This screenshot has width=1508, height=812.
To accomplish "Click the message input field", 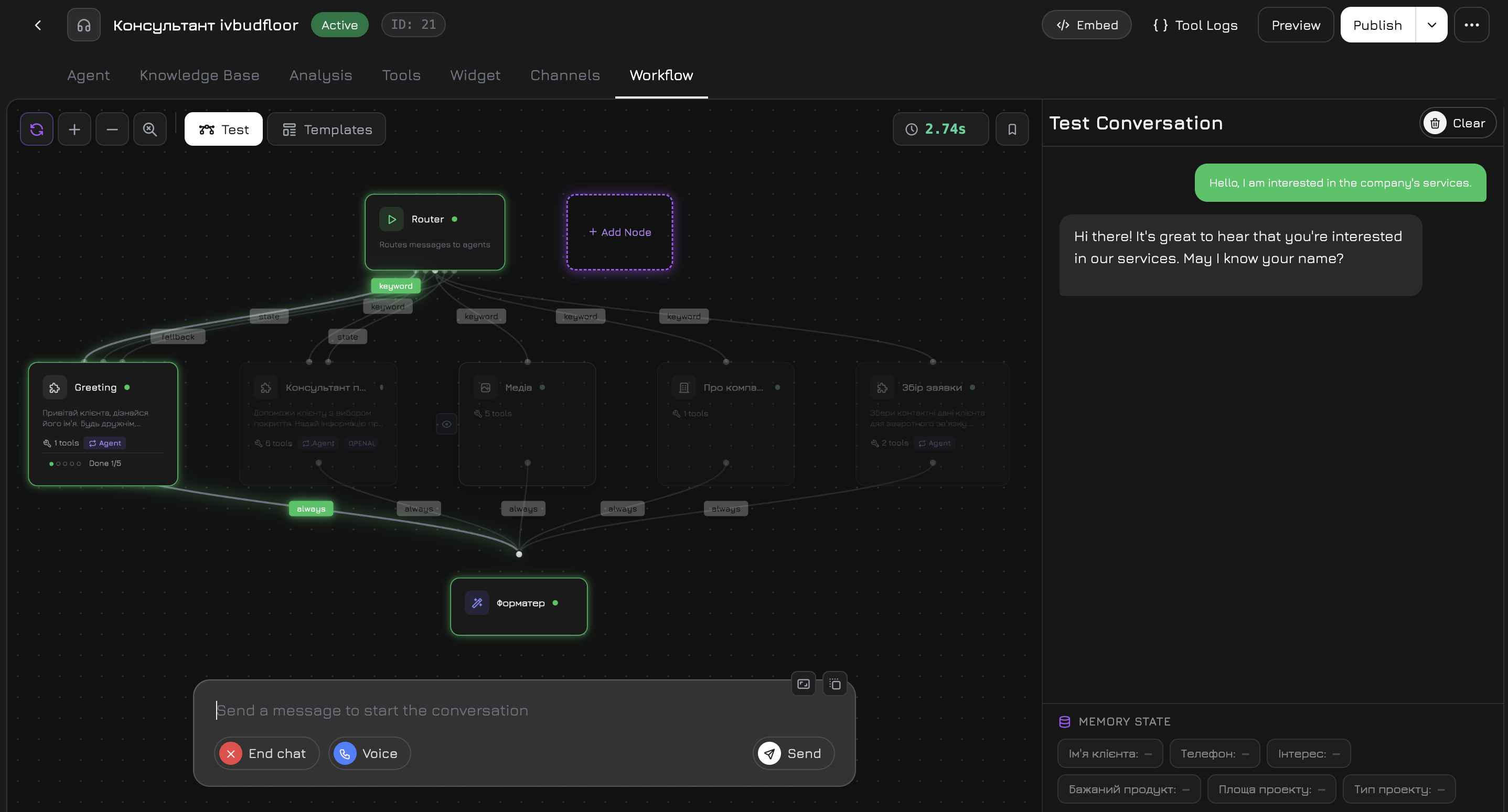I will tap(521, 710).
